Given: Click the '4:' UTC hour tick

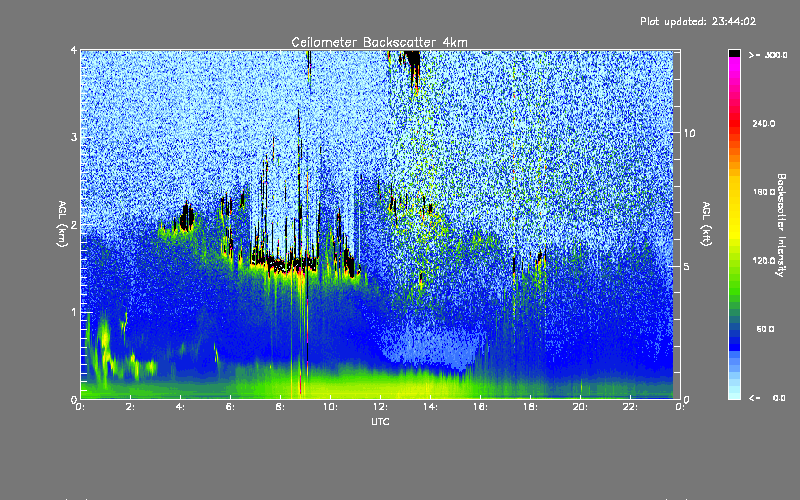Looking at the screenshot, I should (x=180, y=407).
